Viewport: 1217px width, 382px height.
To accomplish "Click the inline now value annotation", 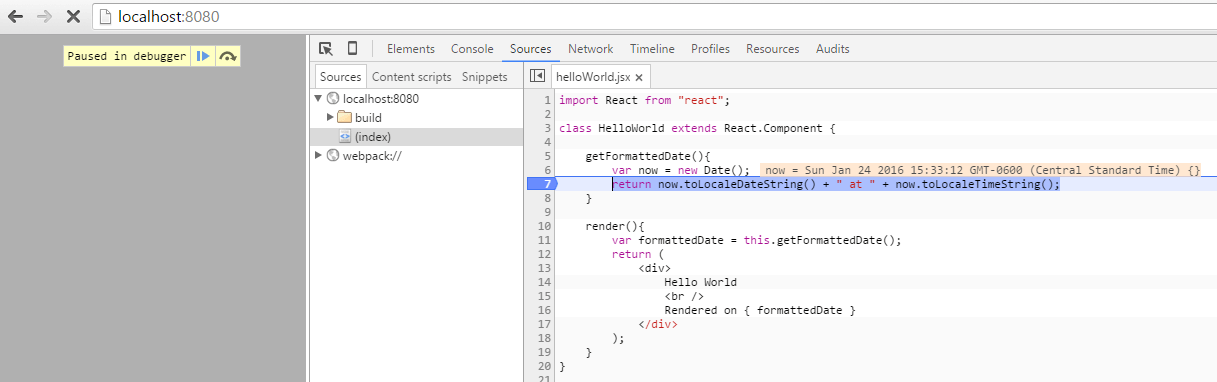I will click(x=982, y=171).
